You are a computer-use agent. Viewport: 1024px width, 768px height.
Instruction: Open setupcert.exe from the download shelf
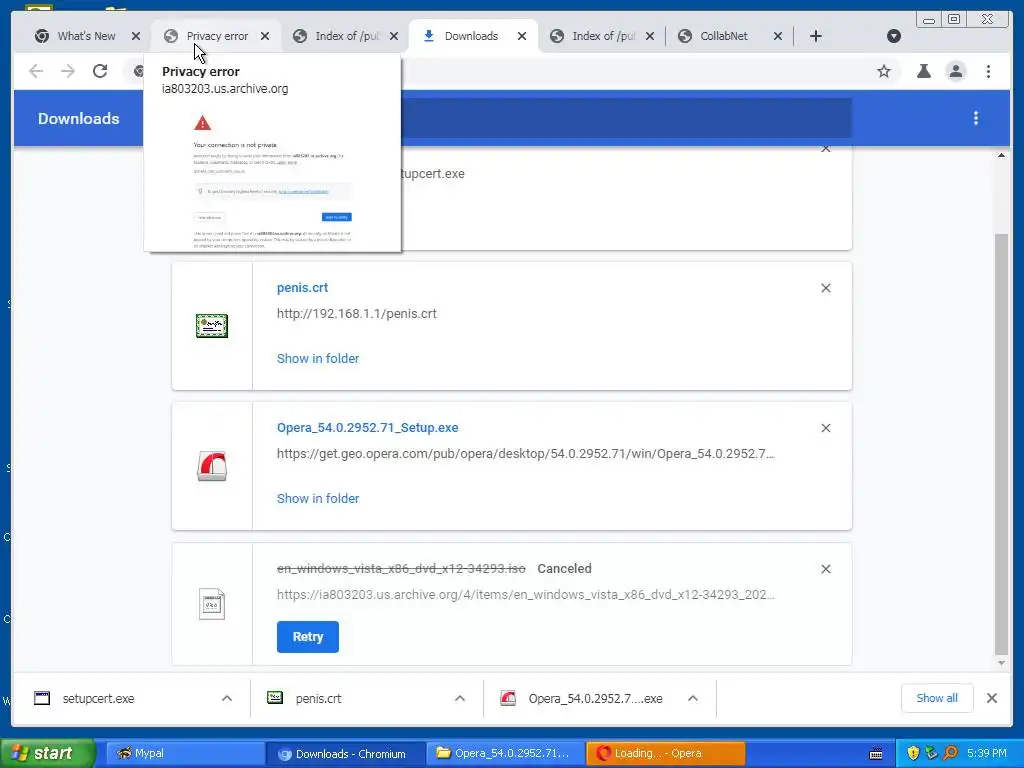pyautogui.click(x=98, y=699)
